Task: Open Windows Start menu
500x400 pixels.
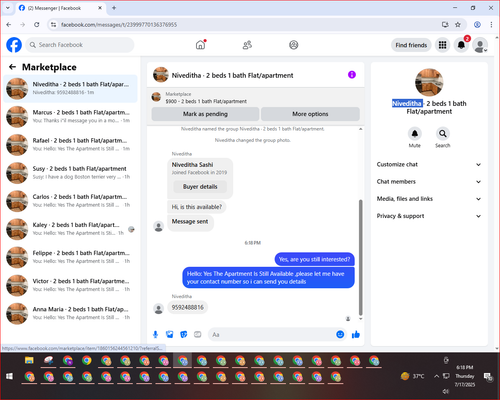Action: [x=9, y=376]
